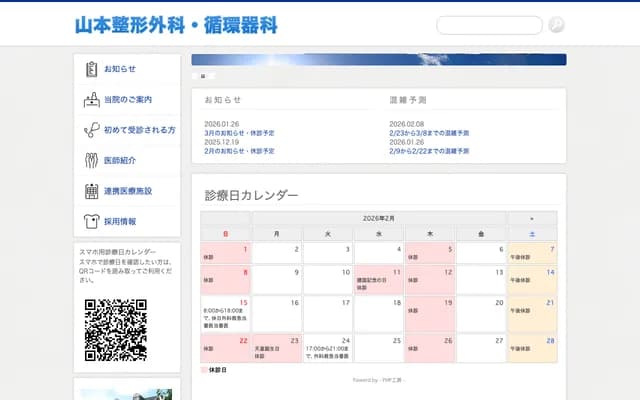Viewport: 640px width, 400px height.
Task: Click the small slideshow indicator below banner
Action: 202,76
